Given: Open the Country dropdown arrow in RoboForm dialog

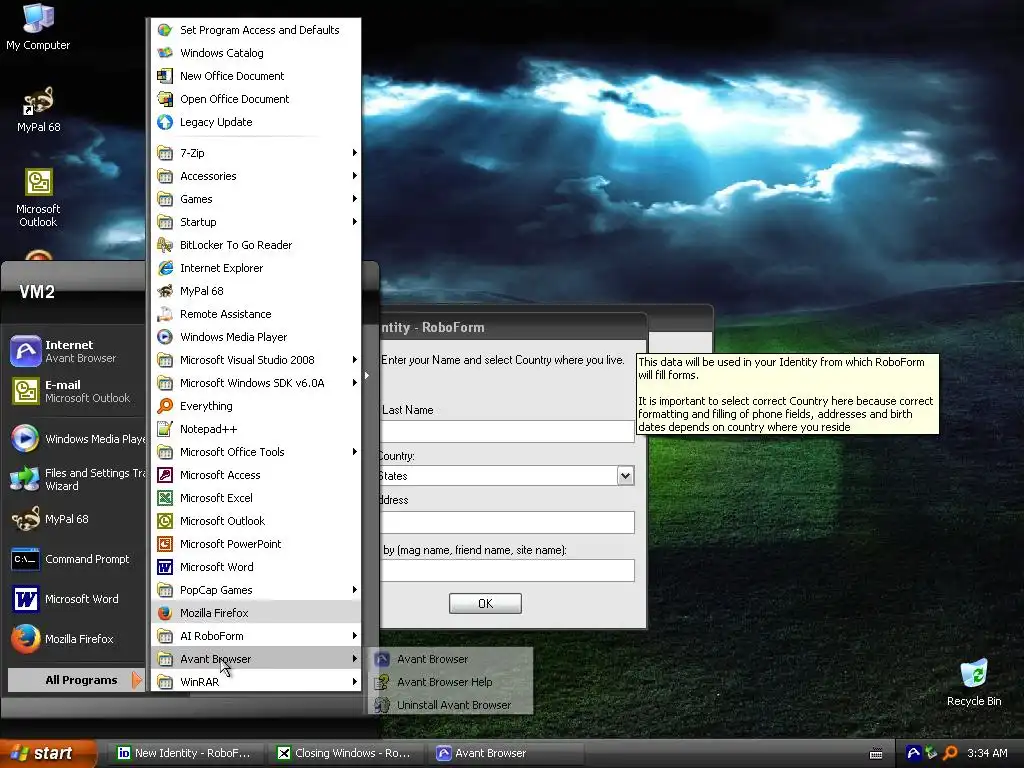Looking at the screenshot, I should (x=625, y=475).
